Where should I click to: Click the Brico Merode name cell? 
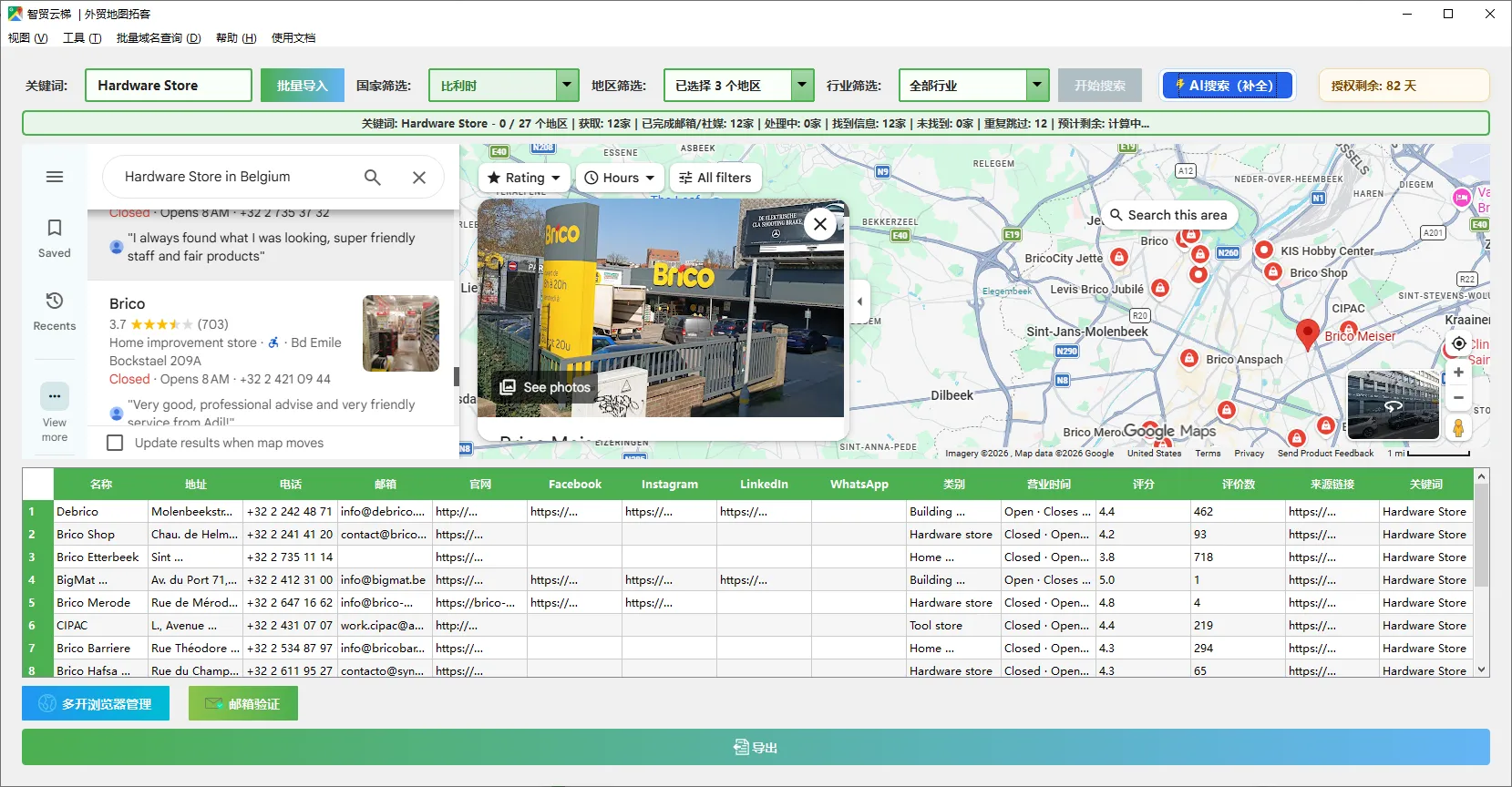point(101,602)
